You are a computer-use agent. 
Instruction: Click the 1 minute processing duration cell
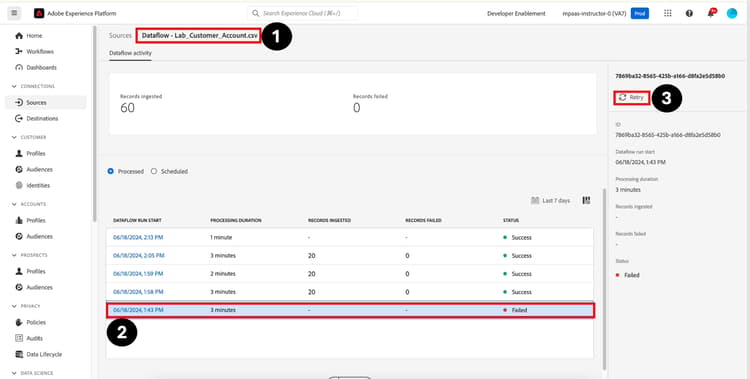(x=221, y=237)
